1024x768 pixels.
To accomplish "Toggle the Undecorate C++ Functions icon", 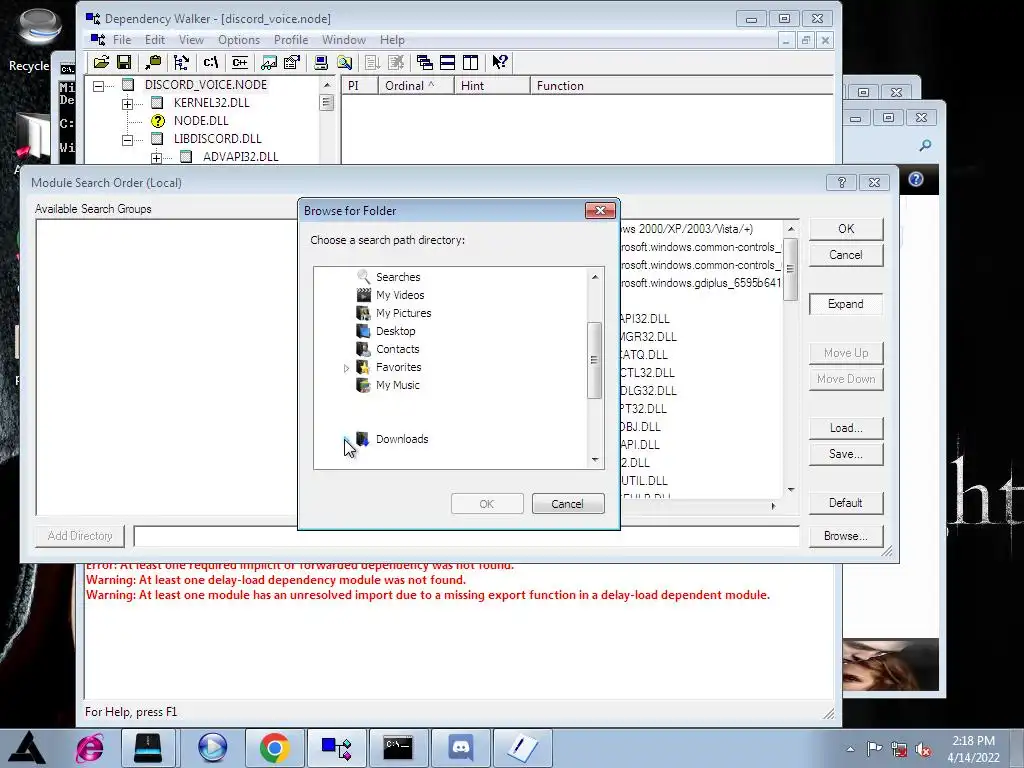I will tap(240, 63).
